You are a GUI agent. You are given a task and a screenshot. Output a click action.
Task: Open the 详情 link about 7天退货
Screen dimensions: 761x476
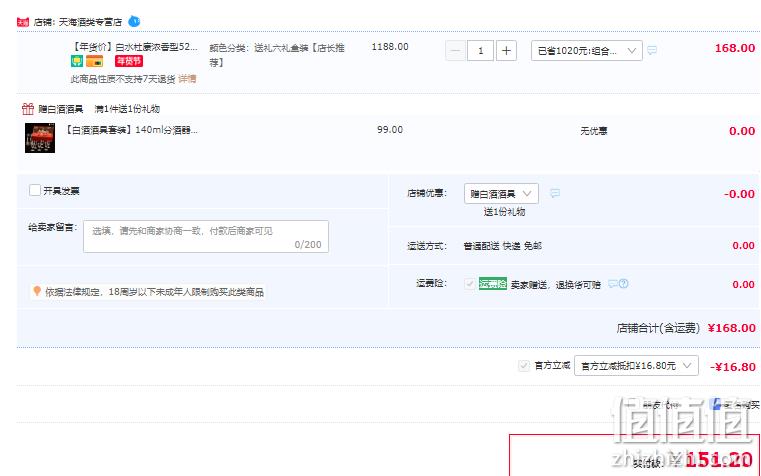(187, 79)
